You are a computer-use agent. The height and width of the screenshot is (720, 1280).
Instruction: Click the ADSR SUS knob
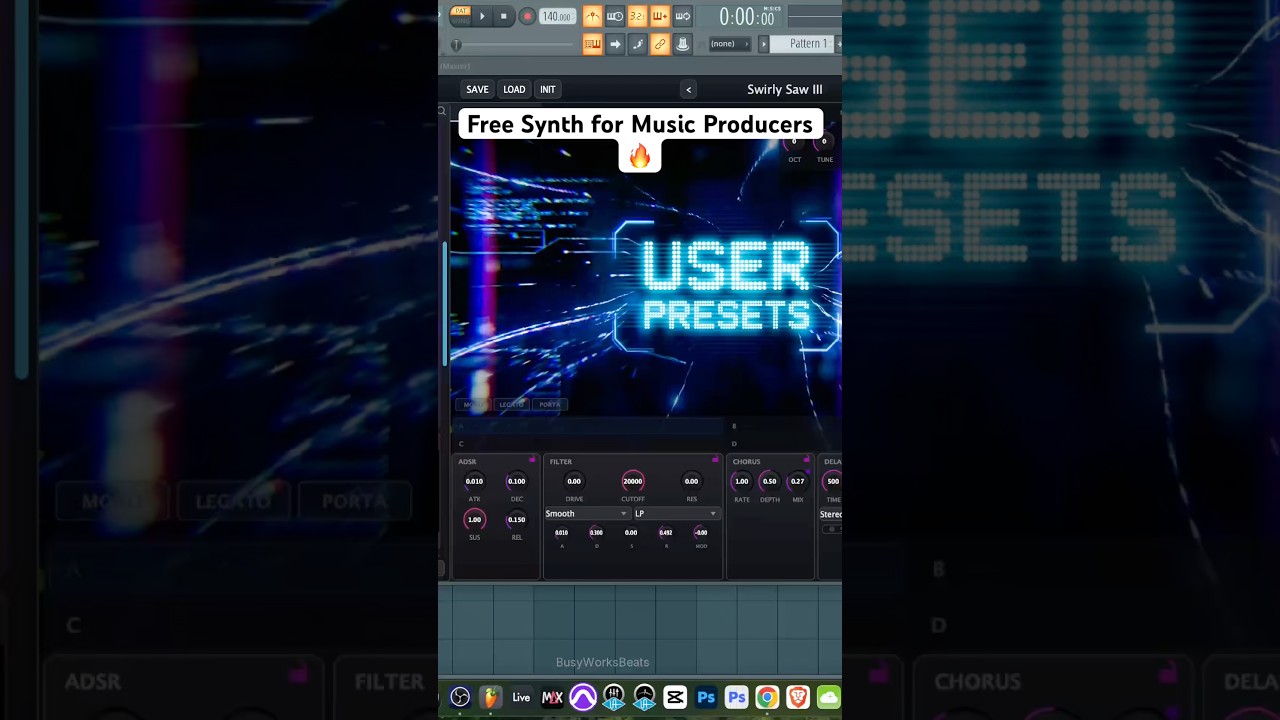coord(474,519)
